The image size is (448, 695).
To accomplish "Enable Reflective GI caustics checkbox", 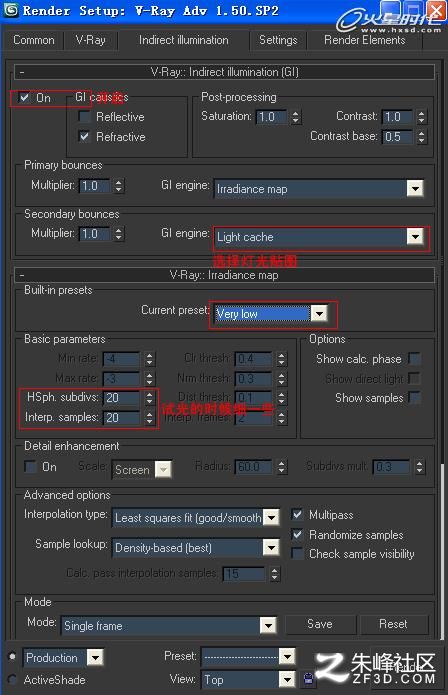I will pos(84,117).
